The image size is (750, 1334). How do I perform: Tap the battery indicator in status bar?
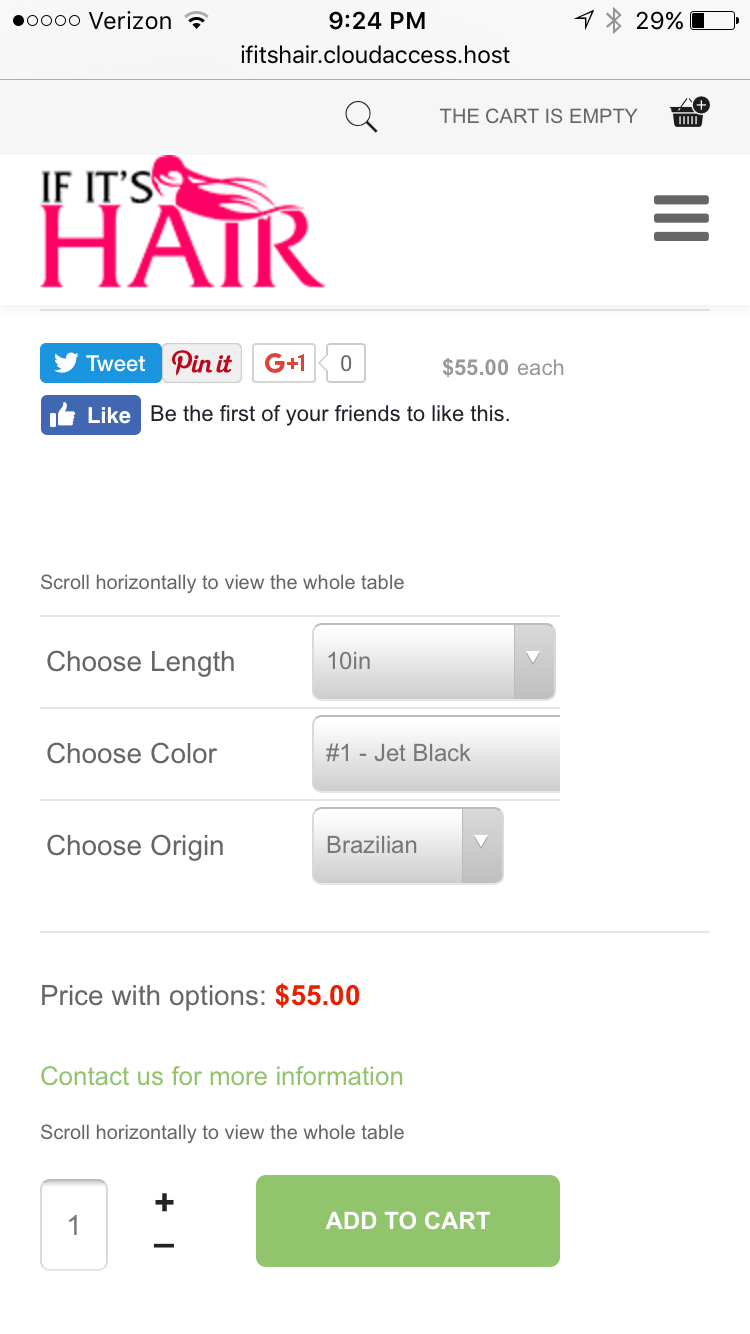click(x=712, y=20)
